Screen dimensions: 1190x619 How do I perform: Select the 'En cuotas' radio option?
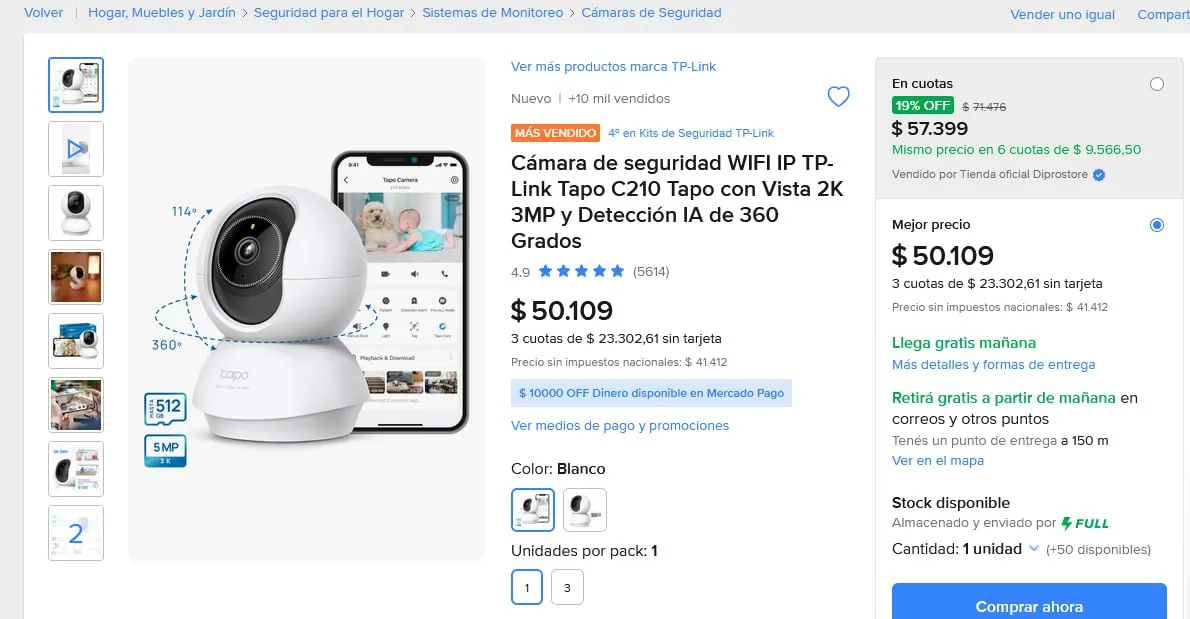1157,84
